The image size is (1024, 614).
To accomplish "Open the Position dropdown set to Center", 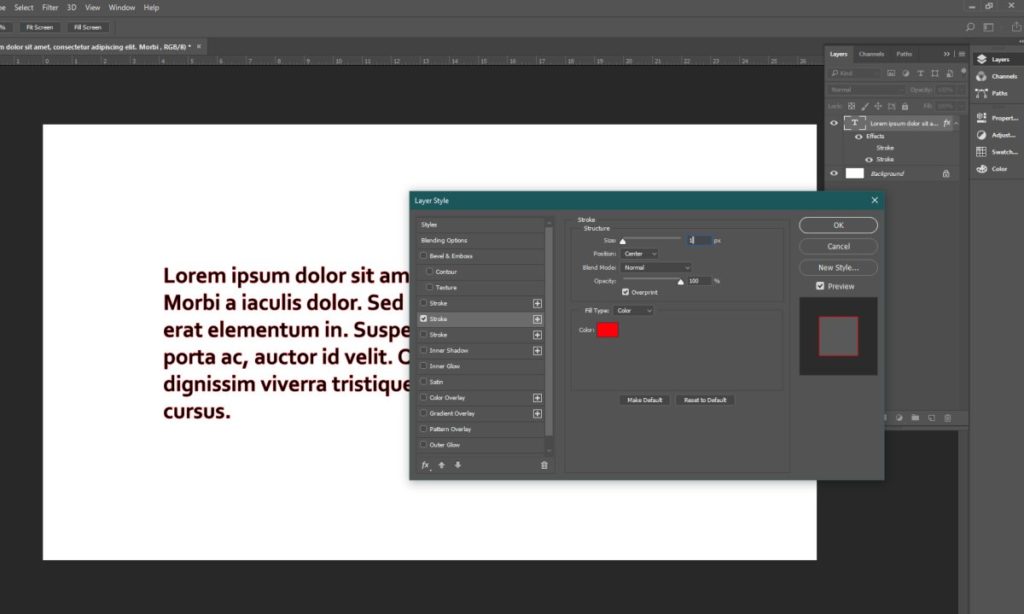I will tap(640, 253).
